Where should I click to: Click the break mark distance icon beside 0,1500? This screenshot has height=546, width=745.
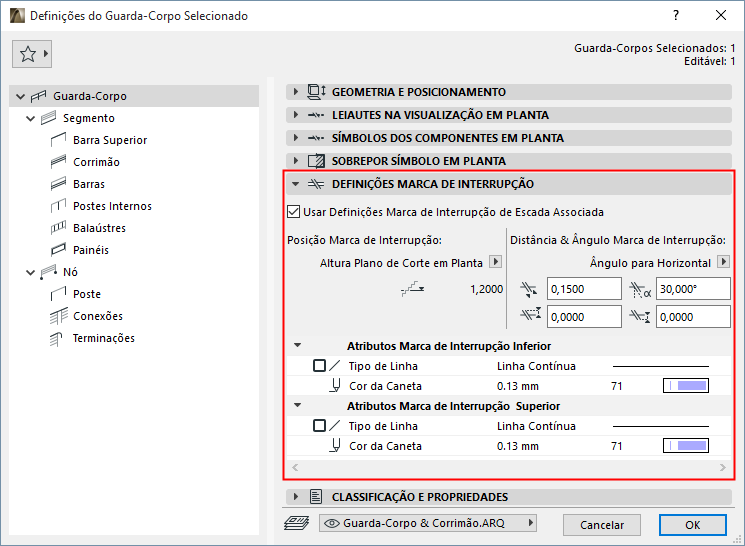point(529,289)
